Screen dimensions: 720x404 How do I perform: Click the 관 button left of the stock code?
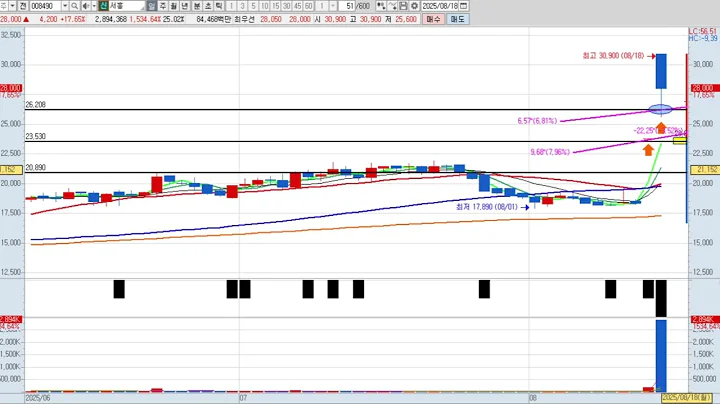coord(22,6)
